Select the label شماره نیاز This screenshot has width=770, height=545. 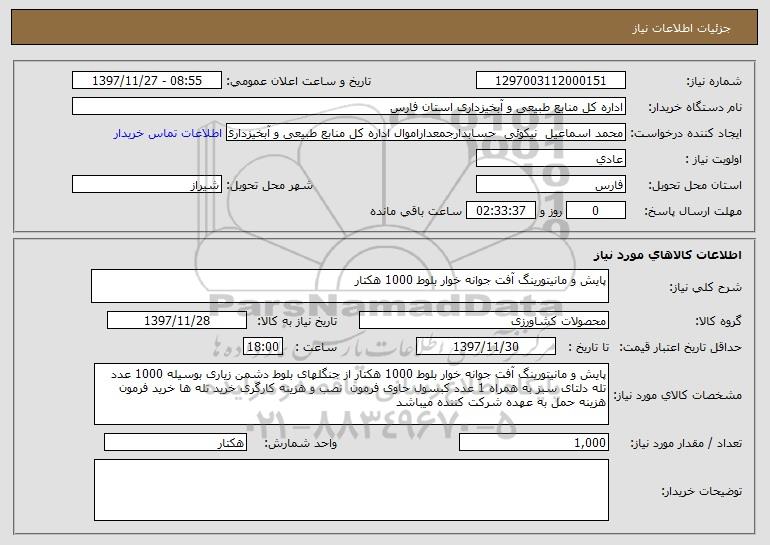714,81
